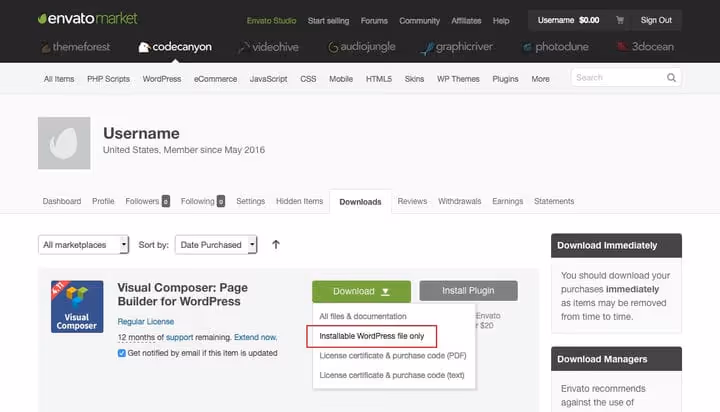Image resolution: width=720 pixels, height=412 pixels.
Task: Click the Sign Out button
Action: tap(656, 20)
